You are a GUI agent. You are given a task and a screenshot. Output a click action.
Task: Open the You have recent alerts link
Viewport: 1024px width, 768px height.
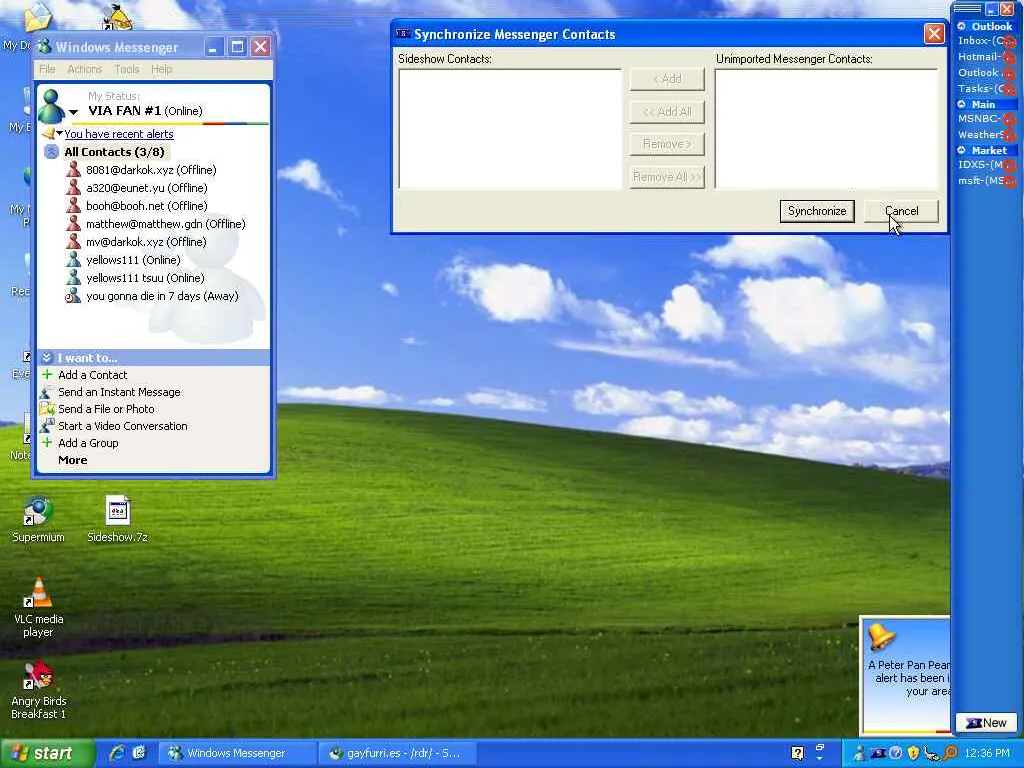click(x=118, y=134)
